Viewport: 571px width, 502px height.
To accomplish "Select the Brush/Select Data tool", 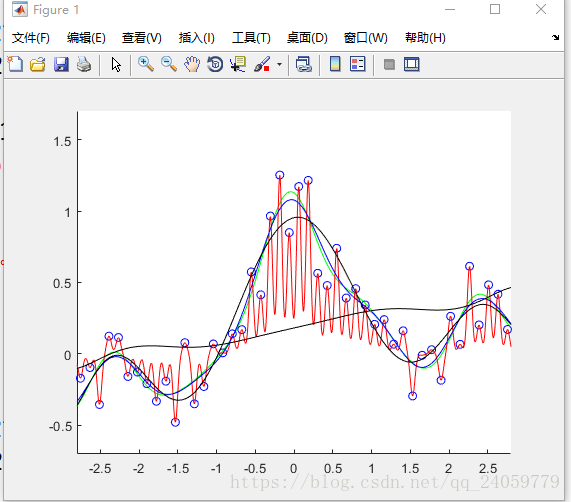I will [x=262, y=64].
